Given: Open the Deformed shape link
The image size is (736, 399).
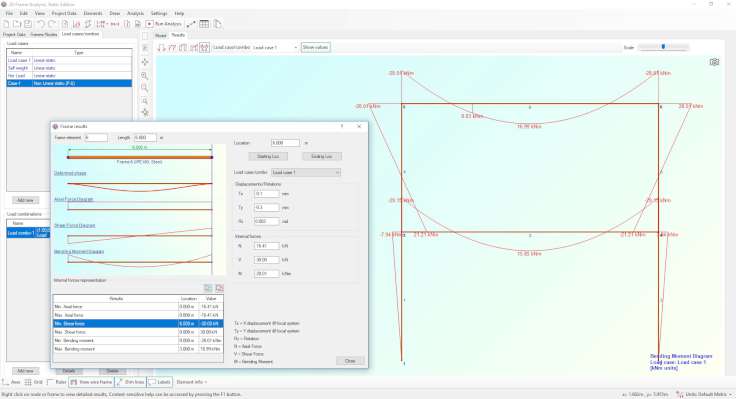Looking at the screenshot, I should click(70, 173).
